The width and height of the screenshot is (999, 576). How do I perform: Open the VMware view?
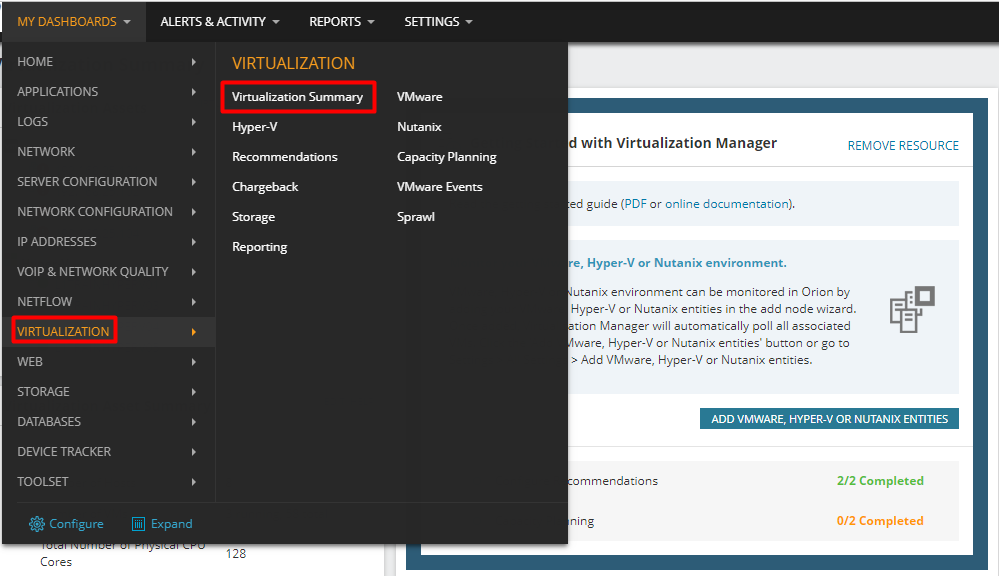point(419,97)
